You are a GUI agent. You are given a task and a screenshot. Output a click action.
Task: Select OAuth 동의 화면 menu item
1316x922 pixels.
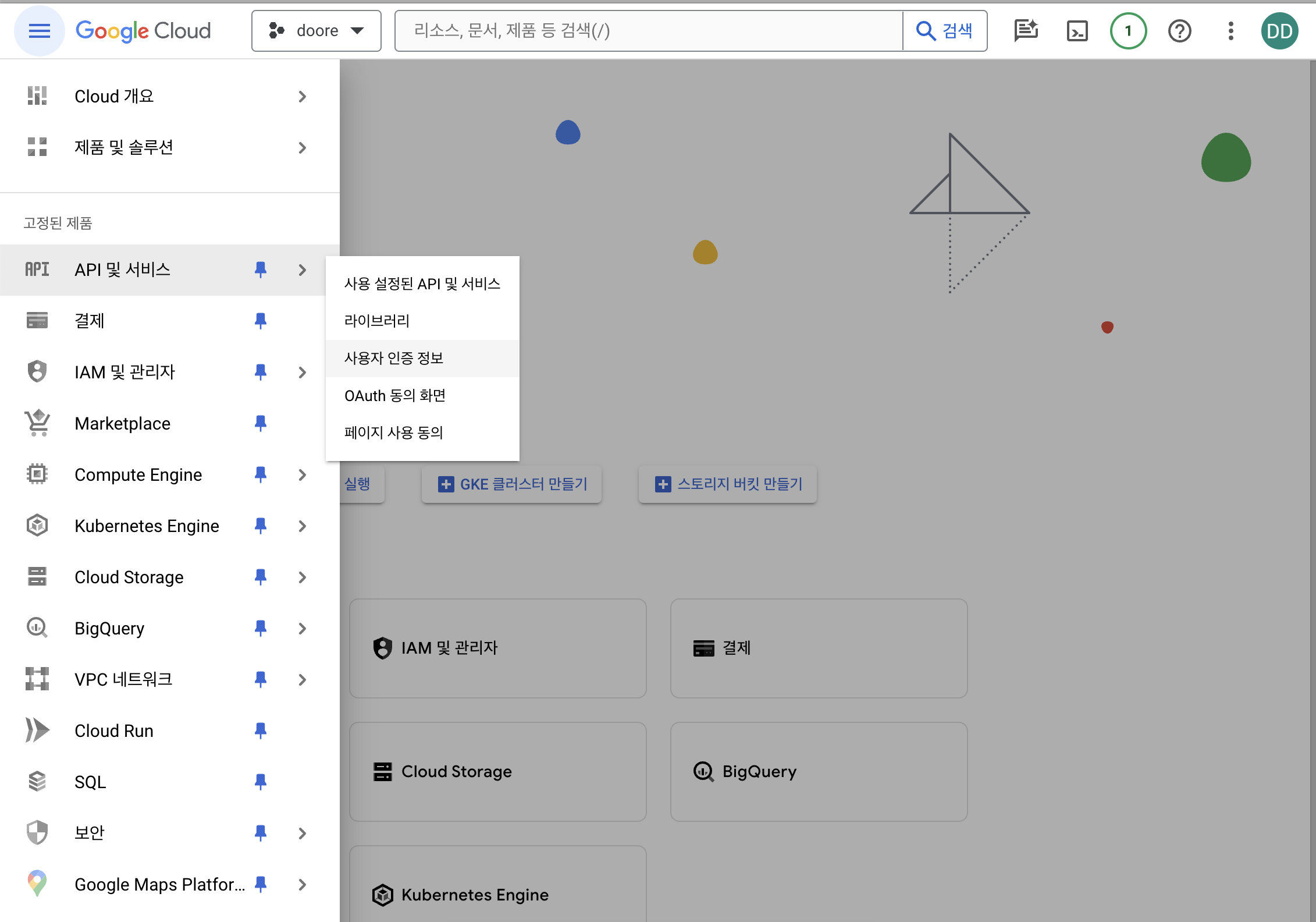(x=395, y=396)
